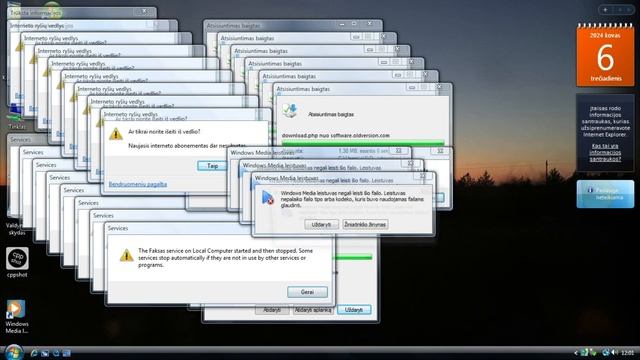Screen dimensions: 640x360
Task: Click the orange calendar gadget showing 6
Action: [605, 56]
